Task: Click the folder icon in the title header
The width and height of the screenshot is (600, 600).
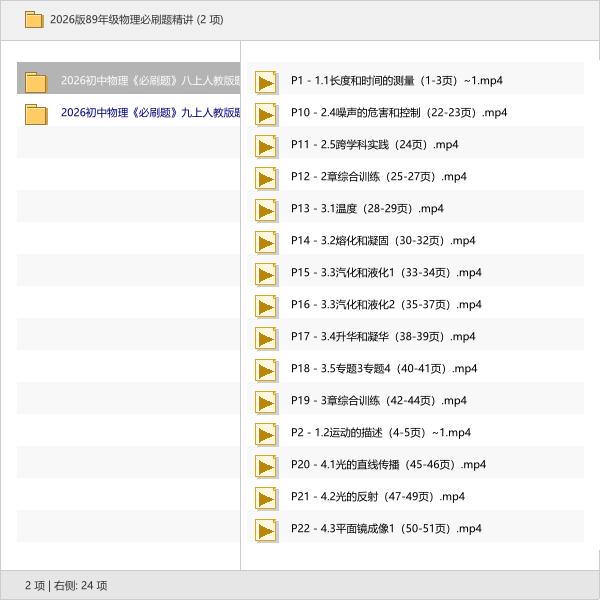Action: (34, 20)
